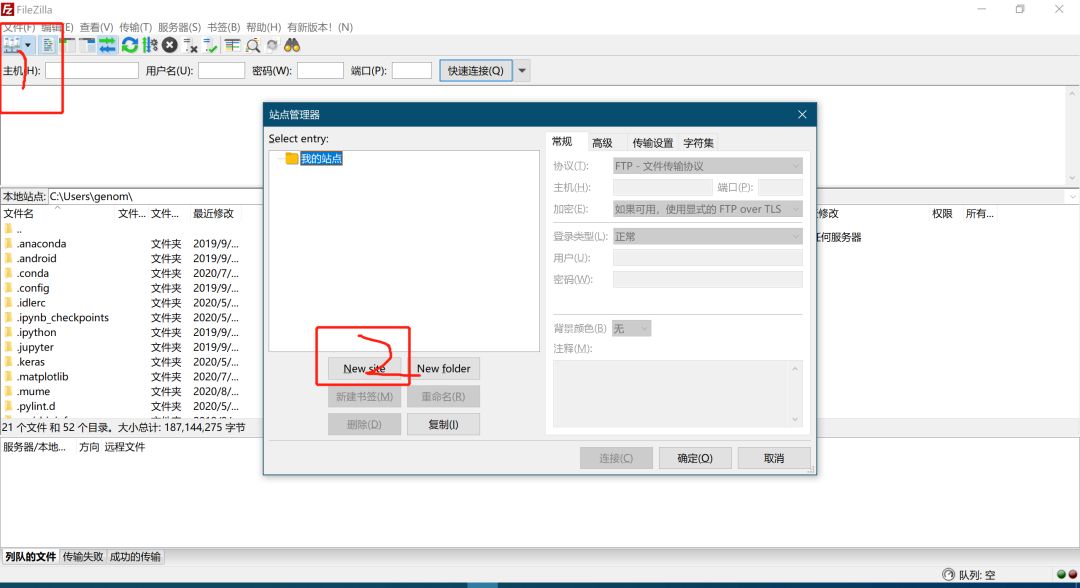
Task: Toggle the transfer queue display icon
Action: [x=107, y=45]
